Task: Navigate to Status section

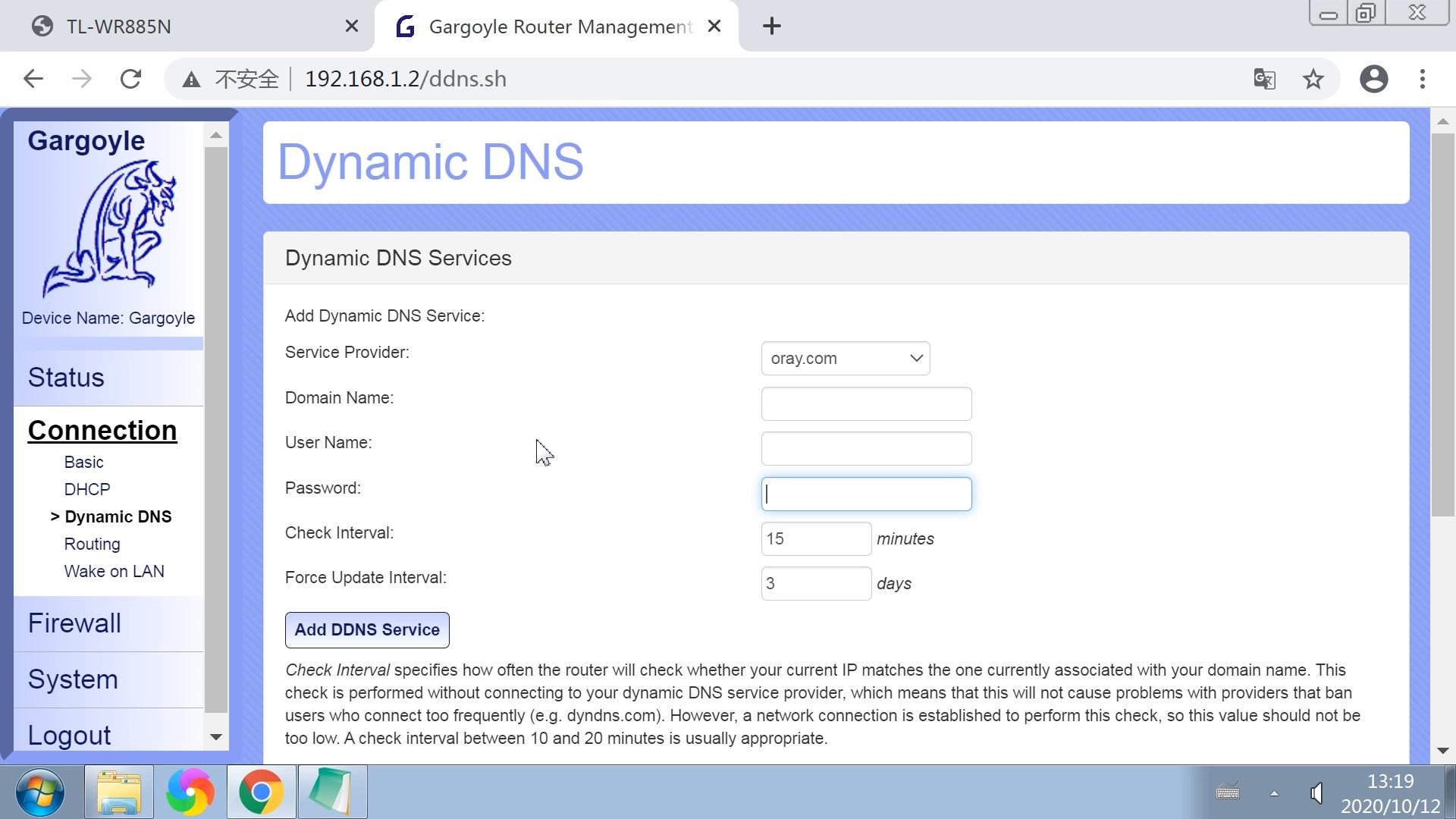Action: point(67,378)
